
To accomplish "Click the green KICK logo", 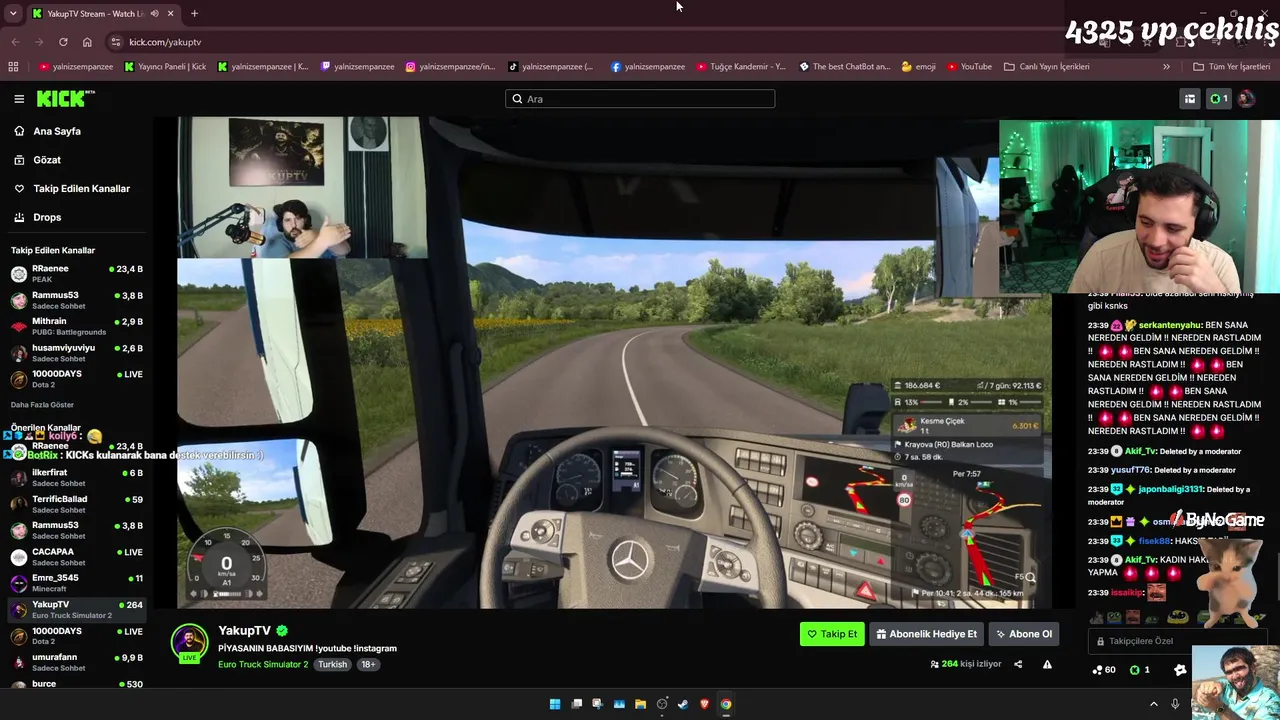I will [65, 98].
